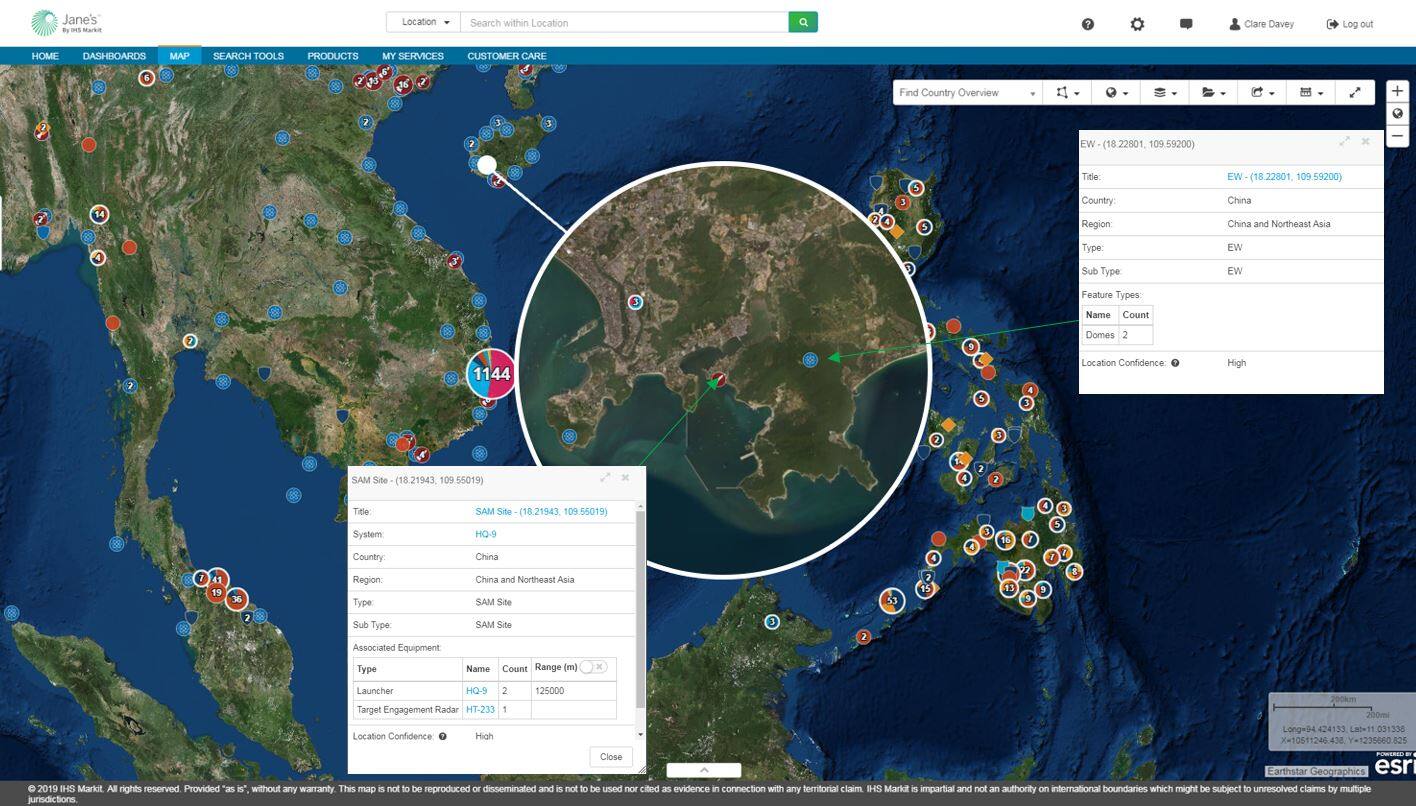Zoom out the map with minus button
The width and height of the screenshot is (1416, 806).
point(1397,135)
